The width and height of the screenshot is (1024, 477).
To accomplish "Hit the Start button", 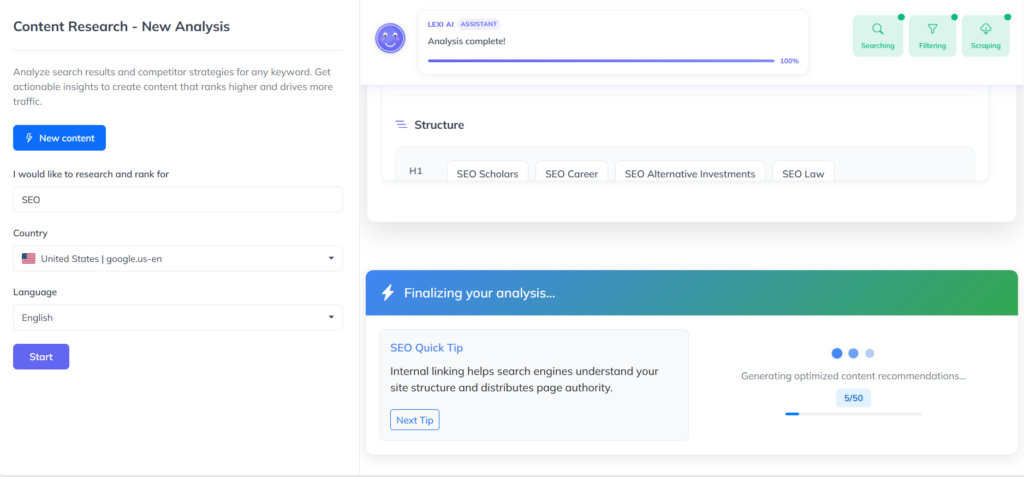I will click(41, 356).
